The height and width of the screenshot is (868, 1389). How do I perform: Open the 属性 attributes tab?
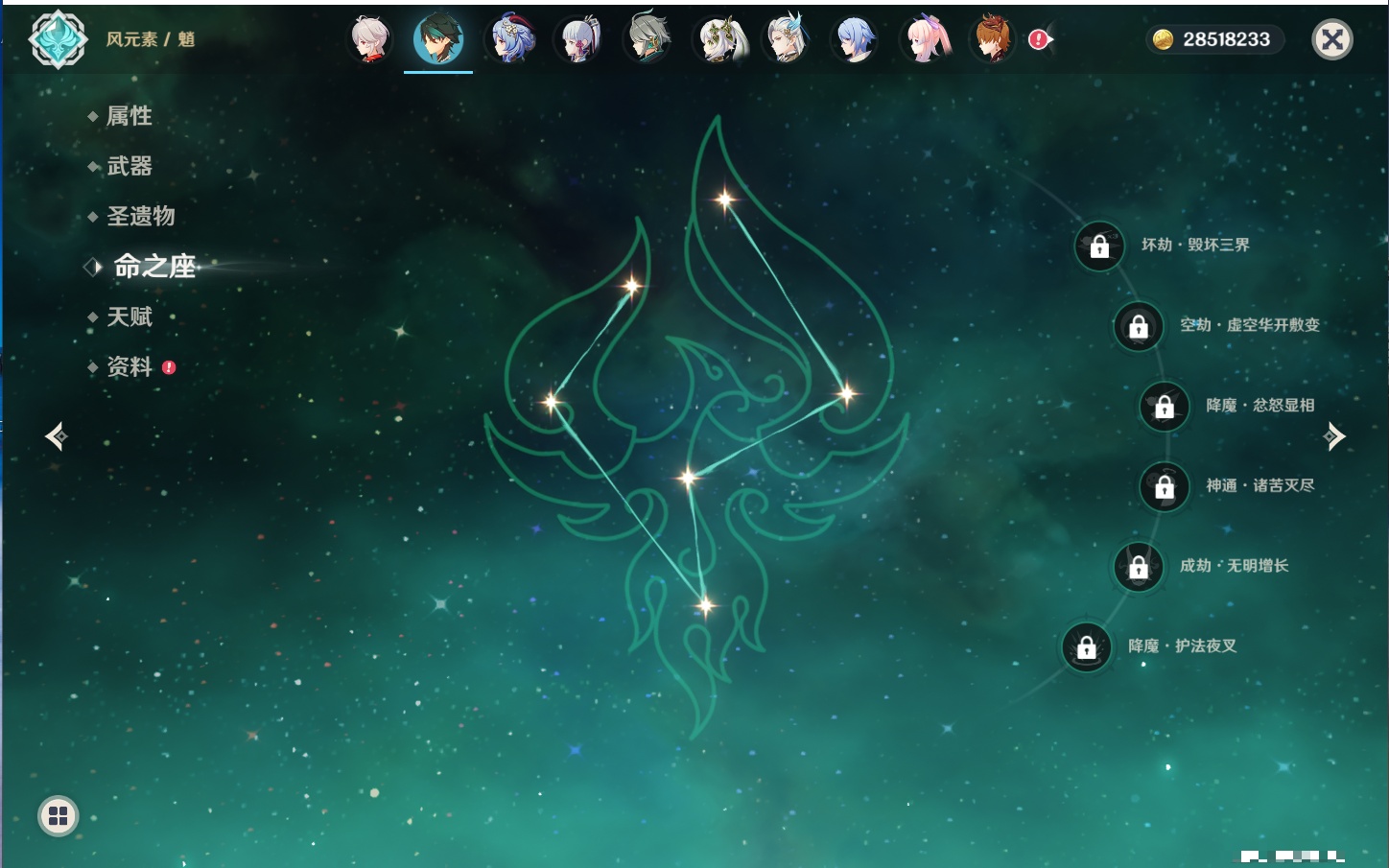[x=129, y=116]
